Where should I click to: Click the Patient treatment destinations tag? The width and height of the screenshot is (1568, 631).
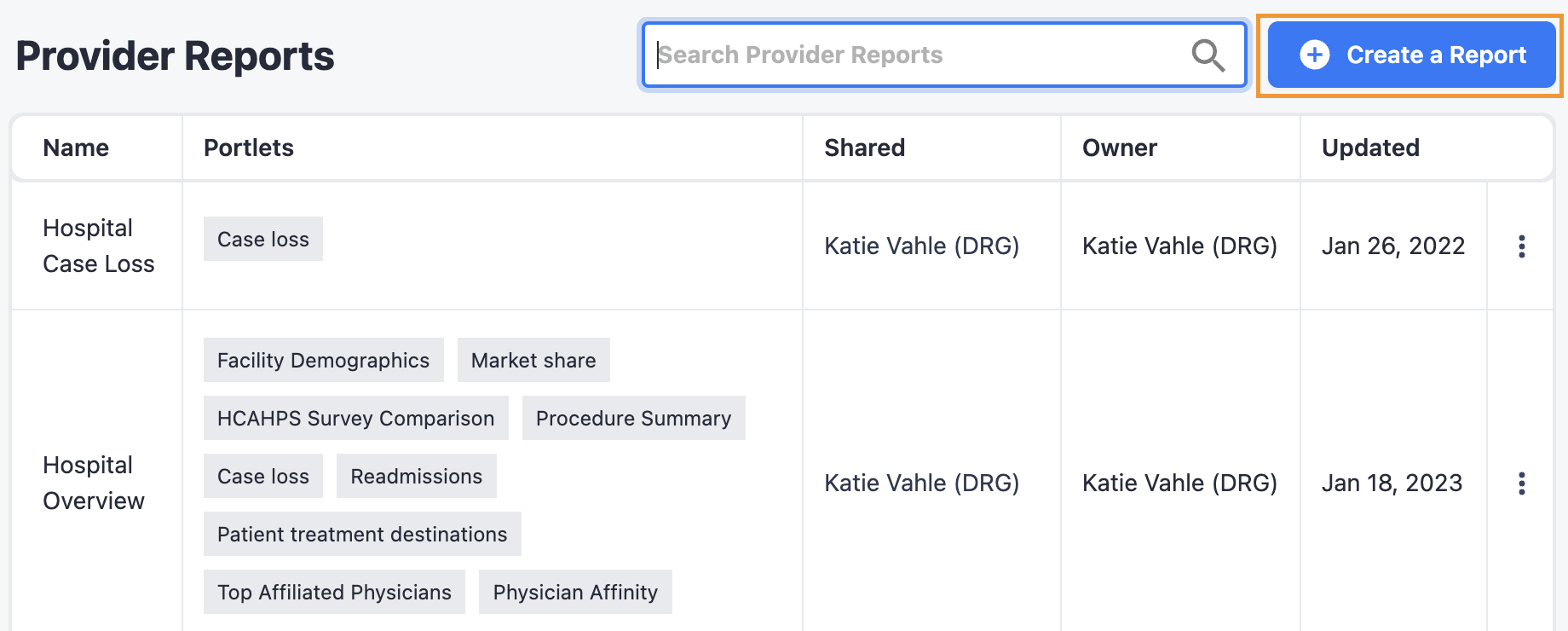click(362, 534)
